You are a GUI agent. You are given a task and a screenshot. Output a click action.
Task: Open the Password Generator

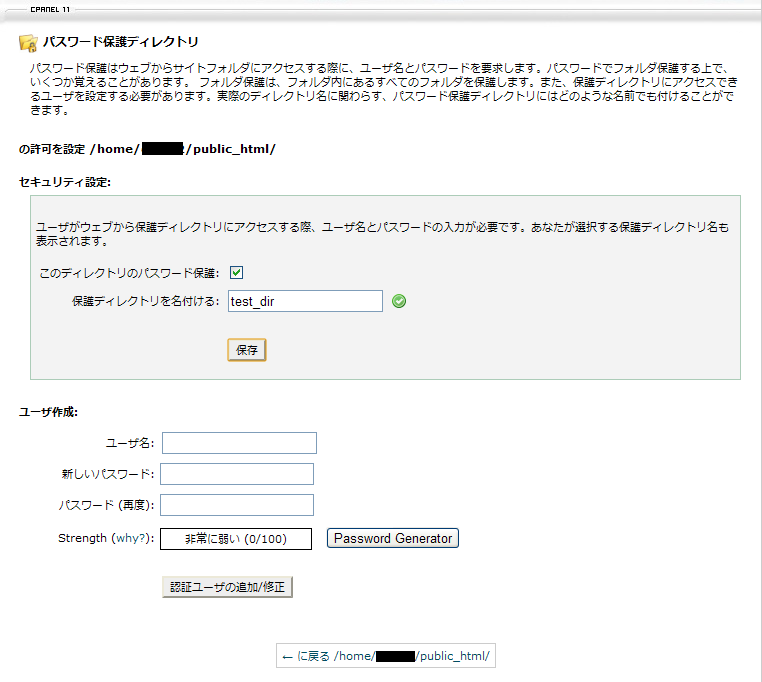click(393, 538)
